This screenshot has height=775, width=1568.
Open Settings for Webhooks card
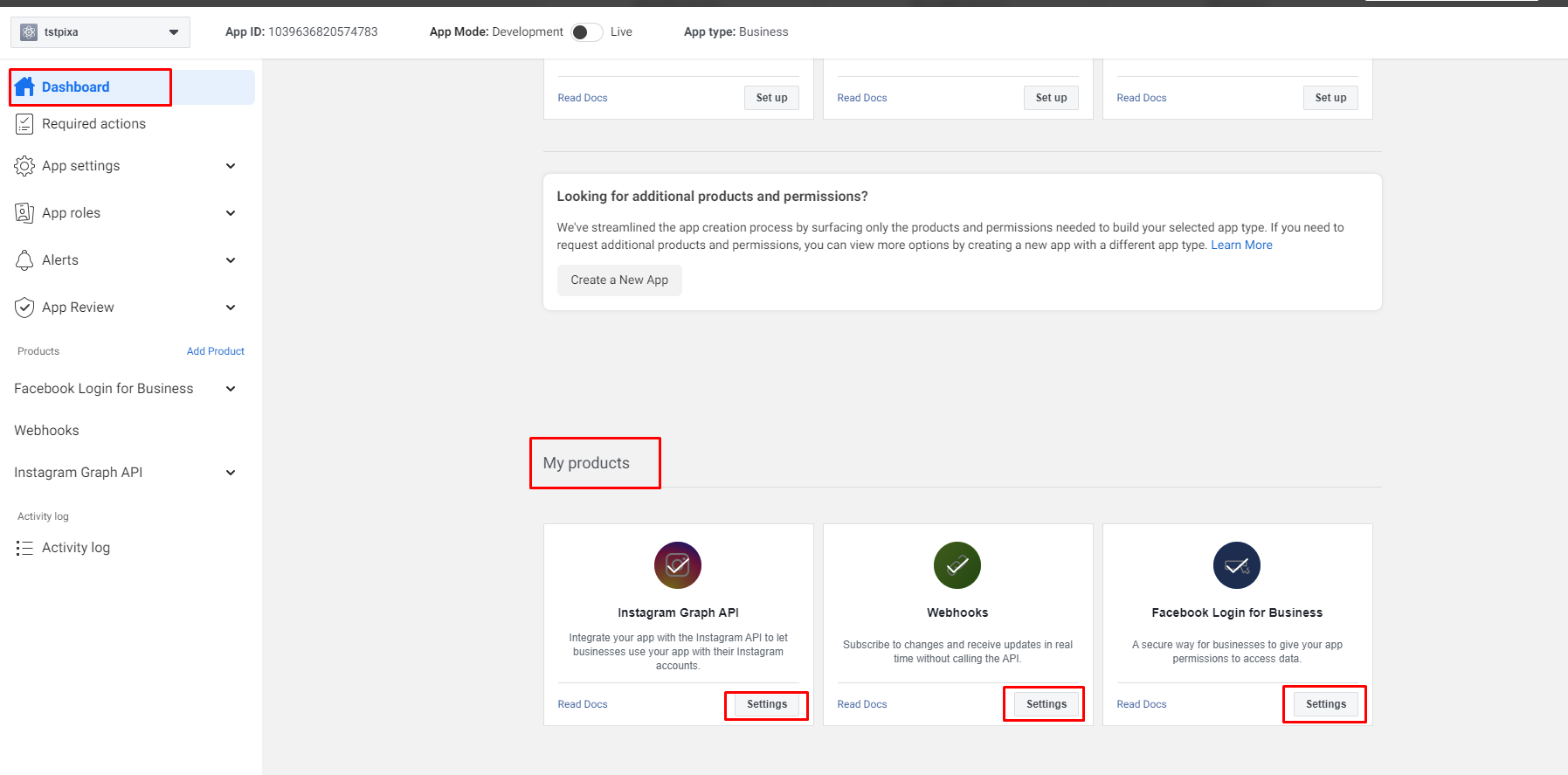point(1046,704)
